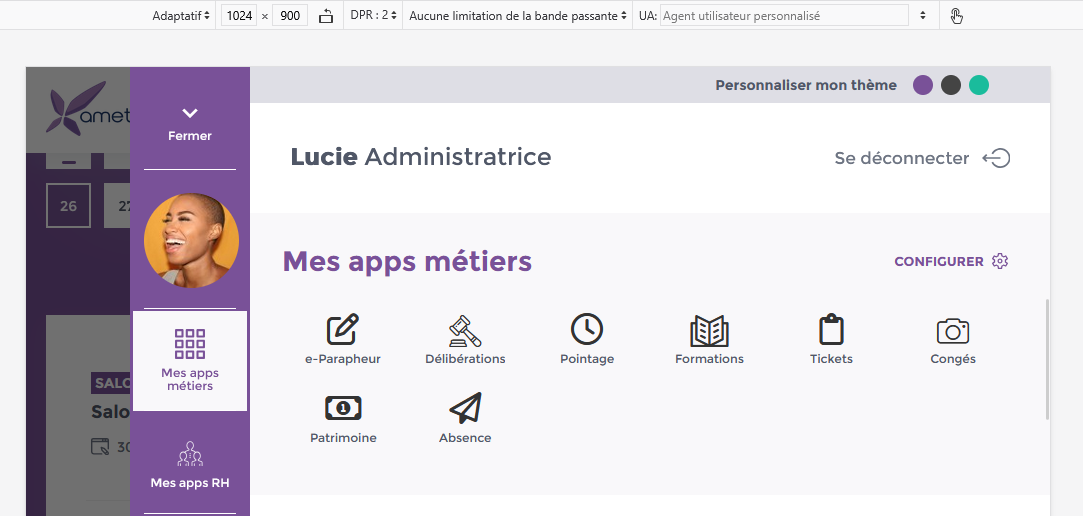This screenshot has width=1083, height=516.
Task: Switch to Mes apps RH tab
Action: (x=190, y=465)
